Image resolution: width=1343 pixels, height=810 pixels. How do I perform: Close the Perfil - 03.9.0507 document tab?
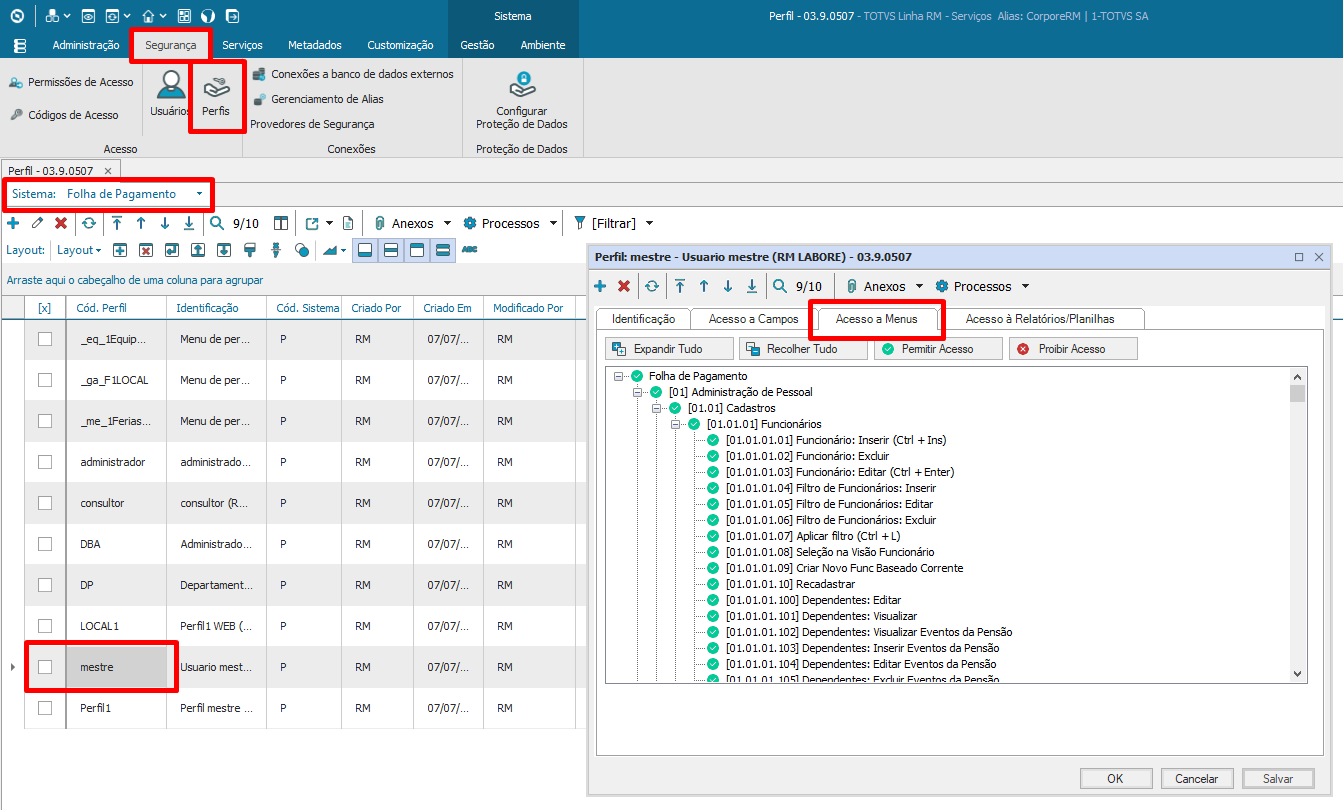coord(108,171)
